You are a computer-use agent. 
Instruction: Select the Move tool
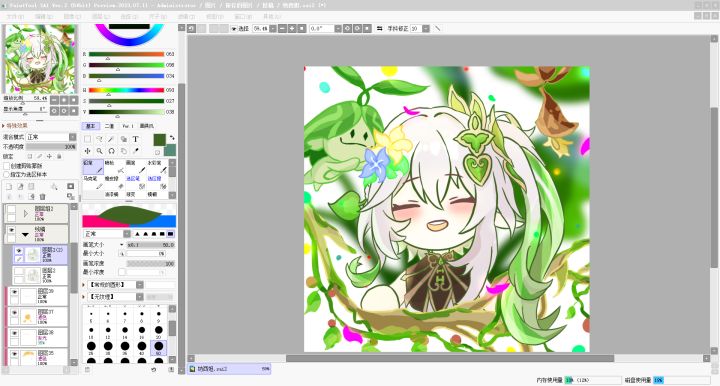[87, 151]
